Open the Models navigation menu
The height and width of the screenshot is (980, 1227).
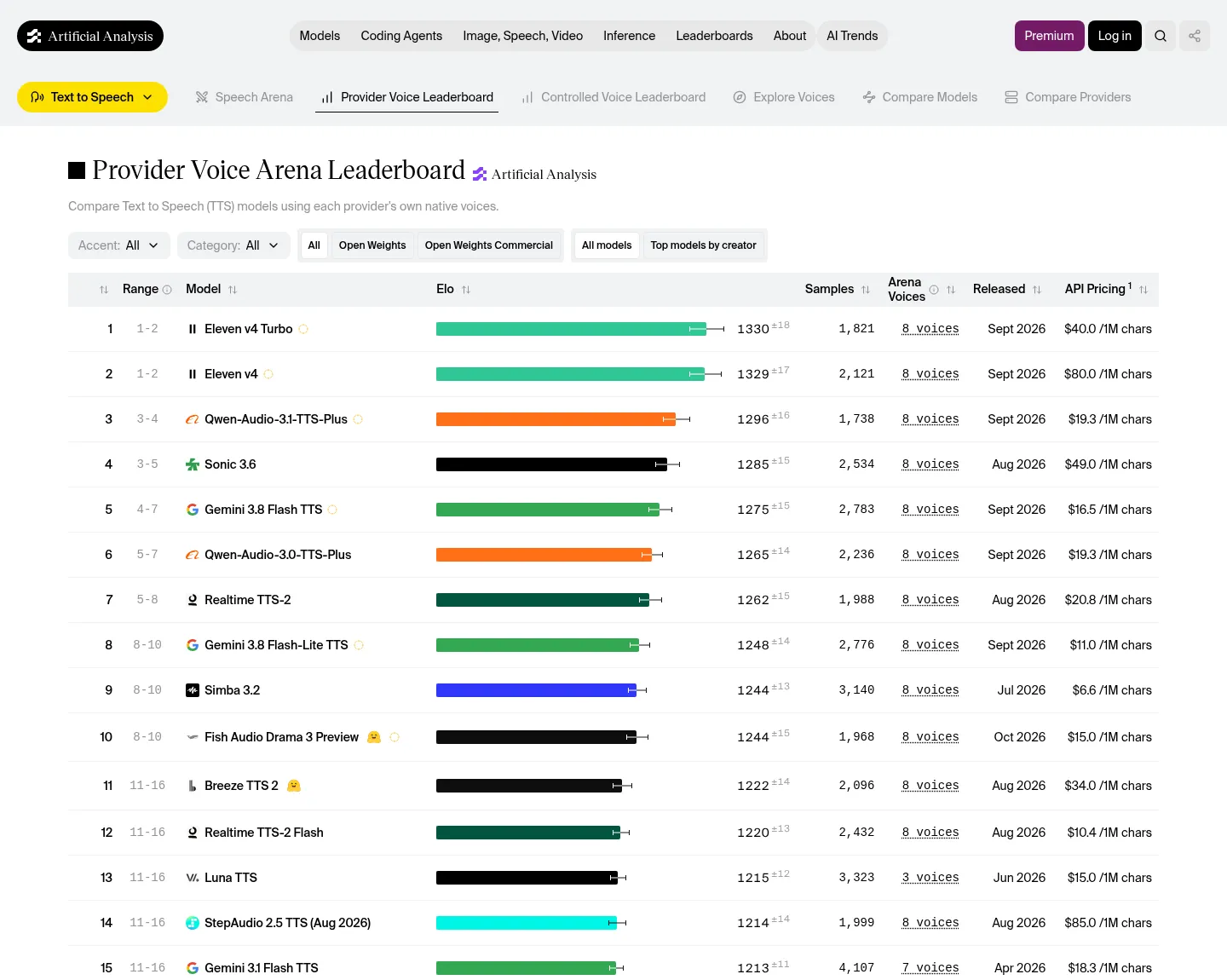(x=320, y=36)
